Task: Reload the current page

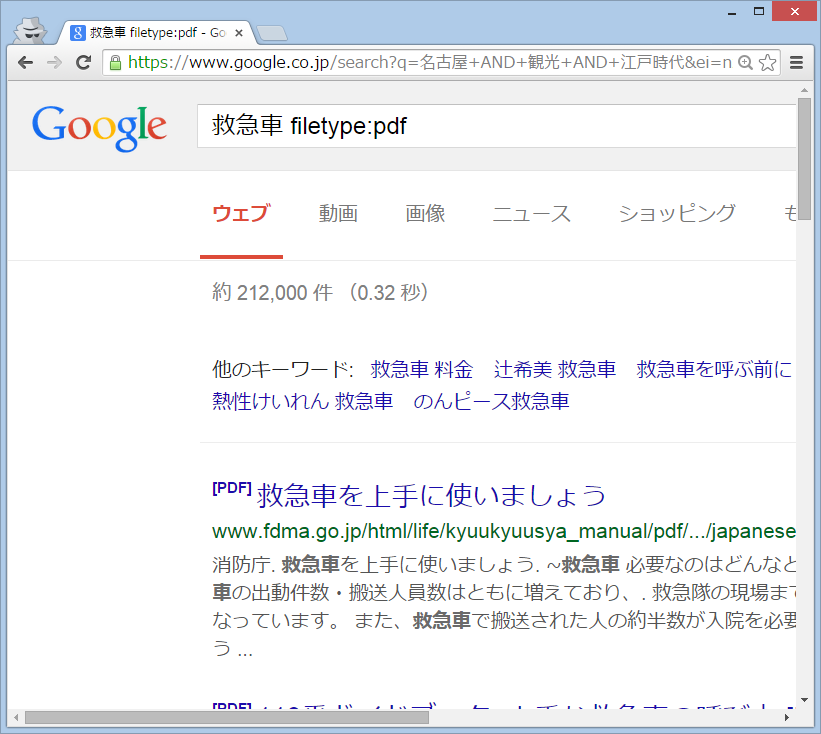Action: (x=83, y=63)
